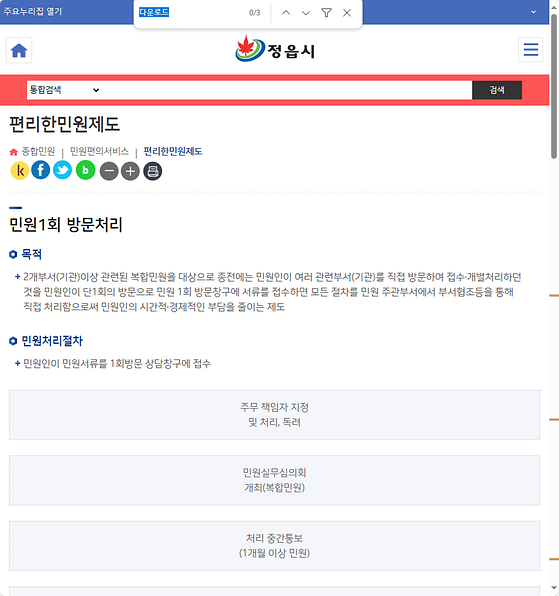Image resolution: width=559 pixels, height=596 pixels.
Task: Click the 검색 button
Action: 497,90
